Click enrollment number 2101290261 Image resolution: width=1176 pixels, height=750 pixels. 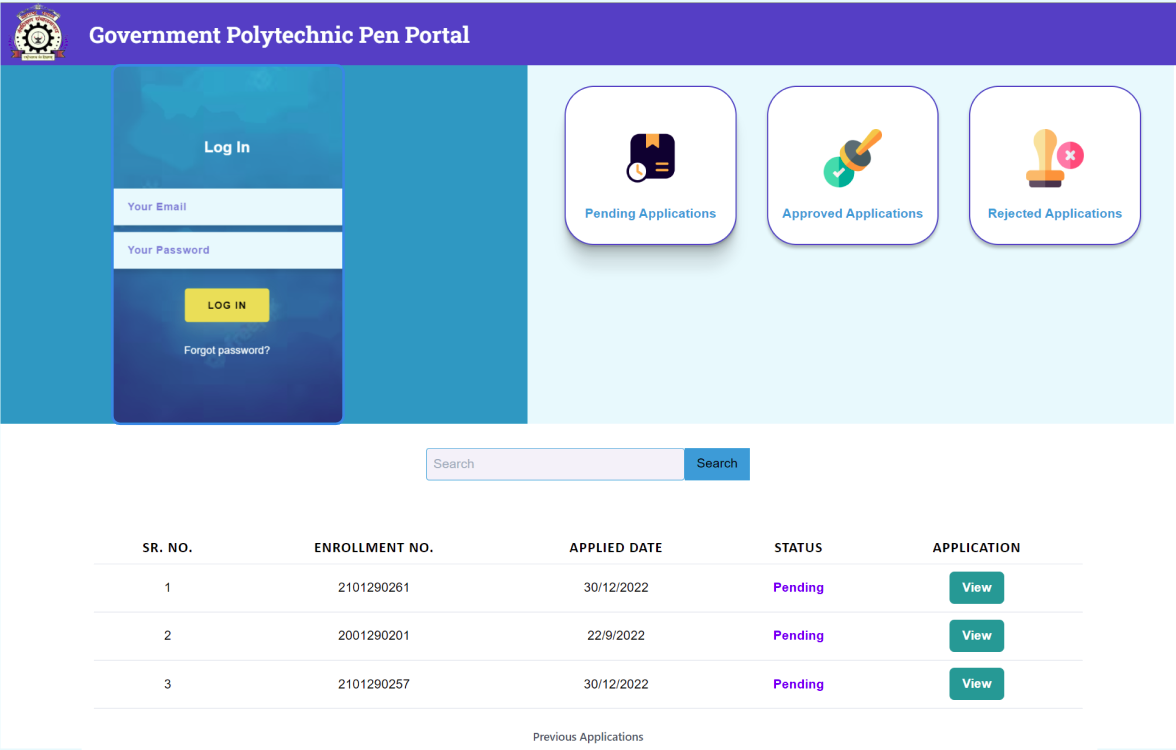[x=374, y=588]
